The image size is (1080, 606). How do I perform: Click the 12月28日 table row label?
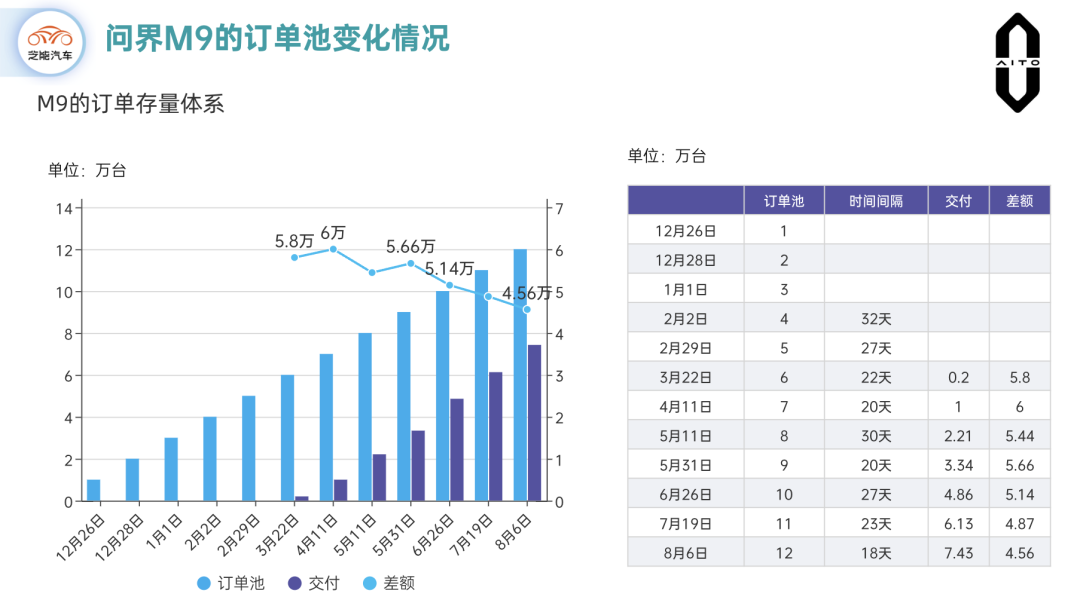tap(685, 260)
